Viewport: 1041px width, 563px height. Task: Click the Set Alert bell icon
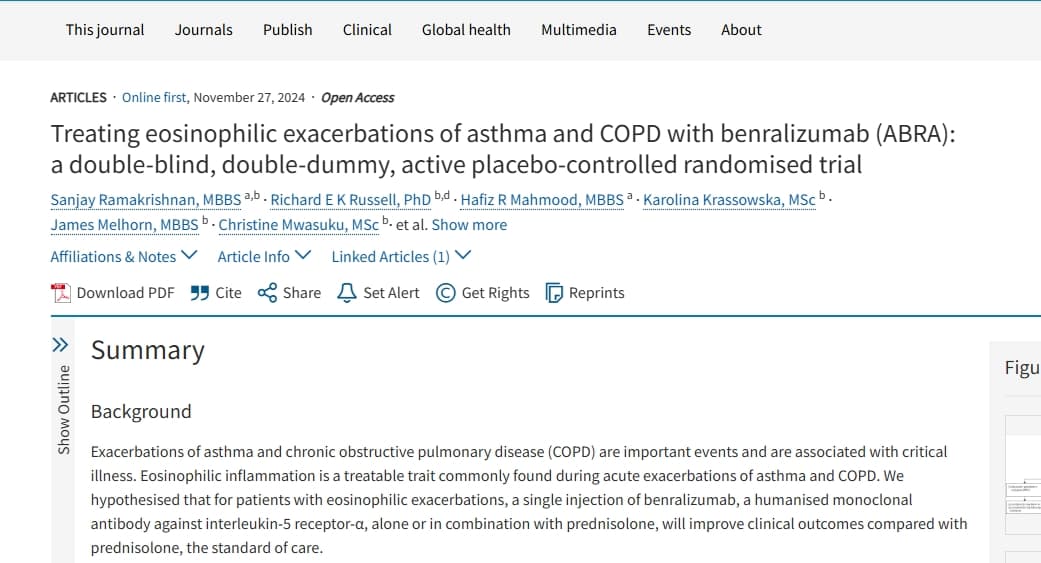click(347, 293)
